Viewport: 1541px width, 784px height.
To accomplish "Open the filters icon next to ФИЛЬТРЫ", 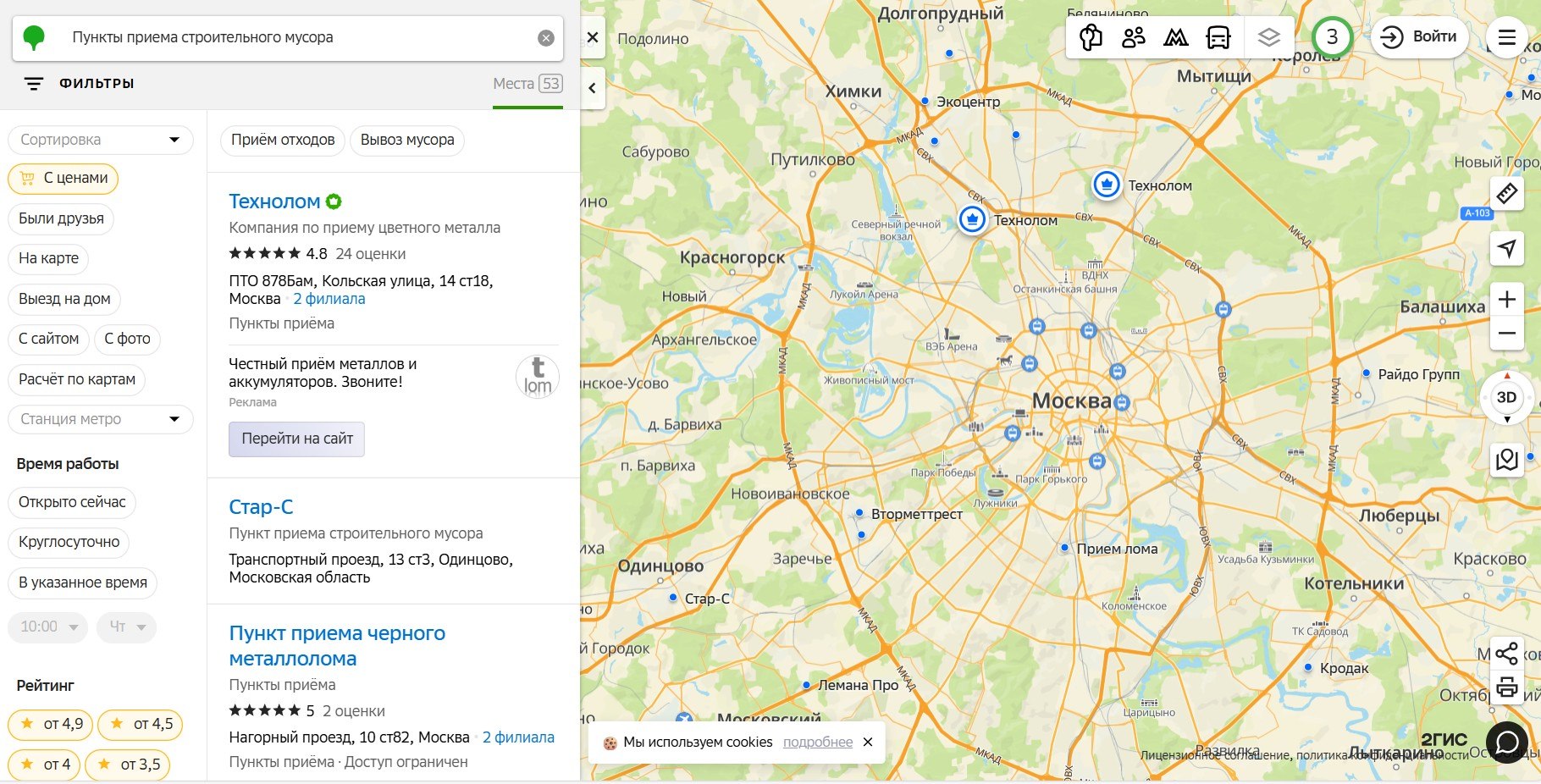I will click(34, 84).
